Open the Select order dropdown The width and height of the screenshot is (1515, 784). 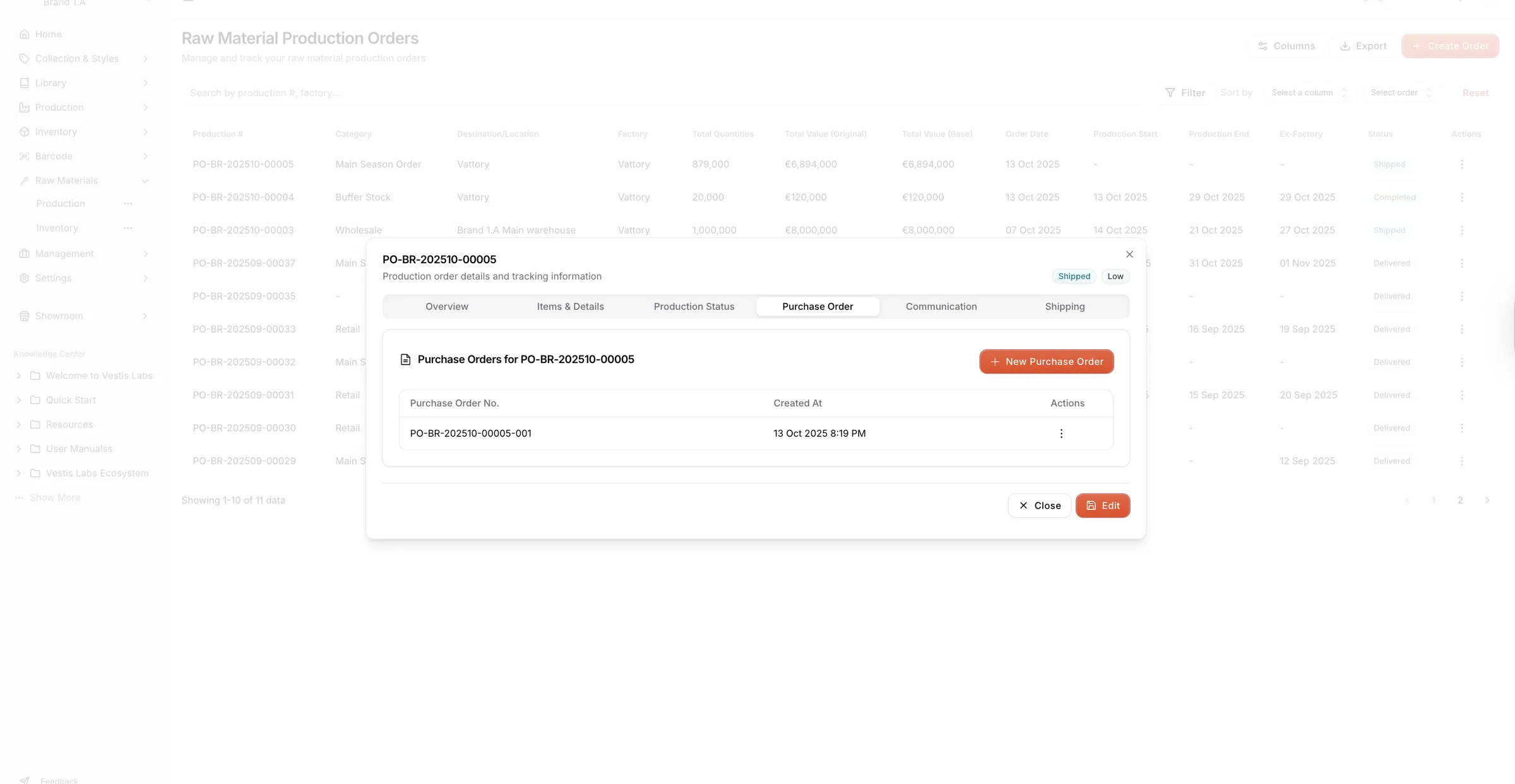[x=1401, y=93]
